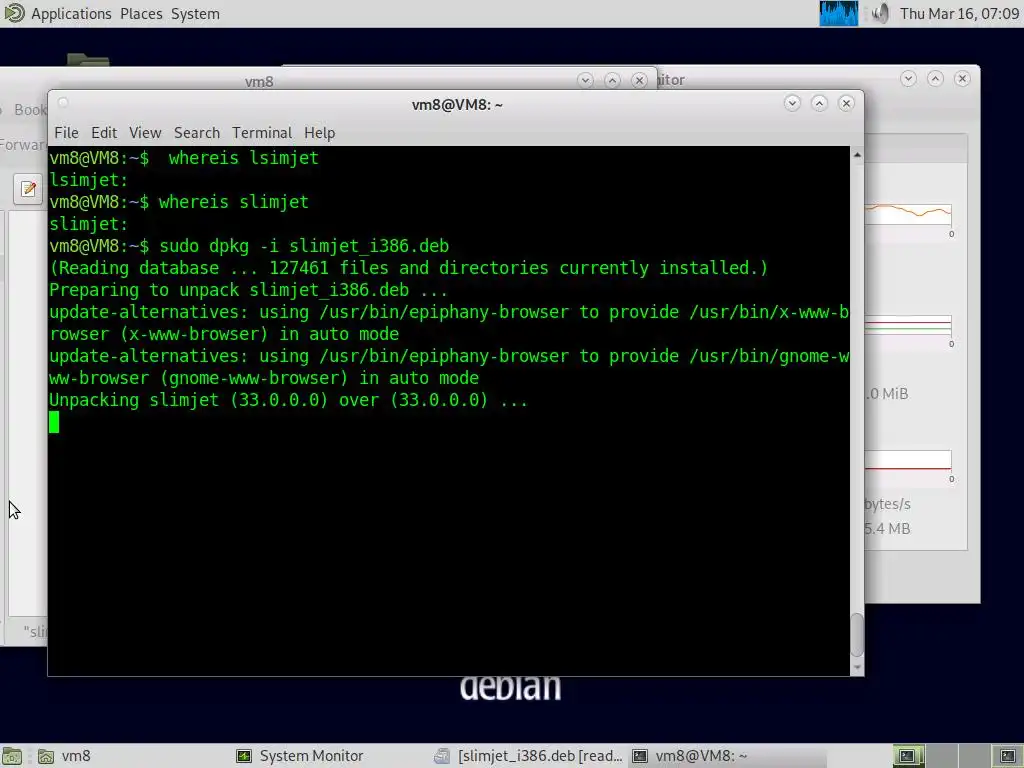This screenshot has height=768, width=1024.
Task: Click the desktop folder icon behind windows
Action: click(x=88, y=59)
